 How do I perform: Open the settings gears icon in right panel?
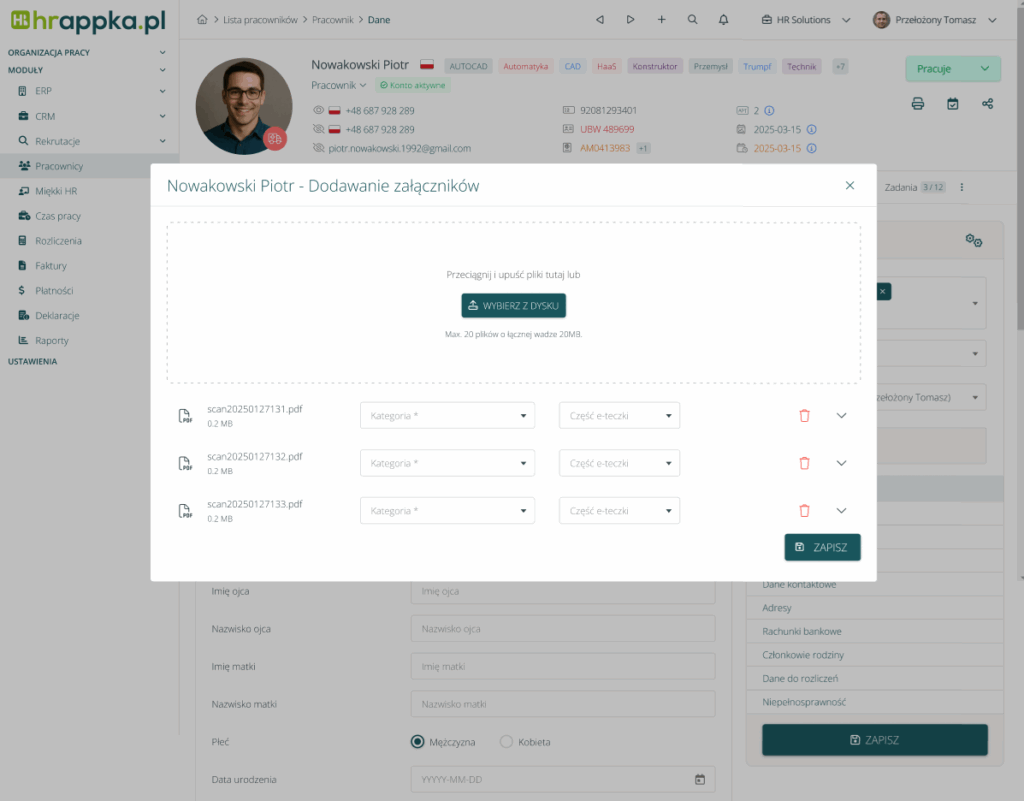pyautogui.click(x=973, y=240)
